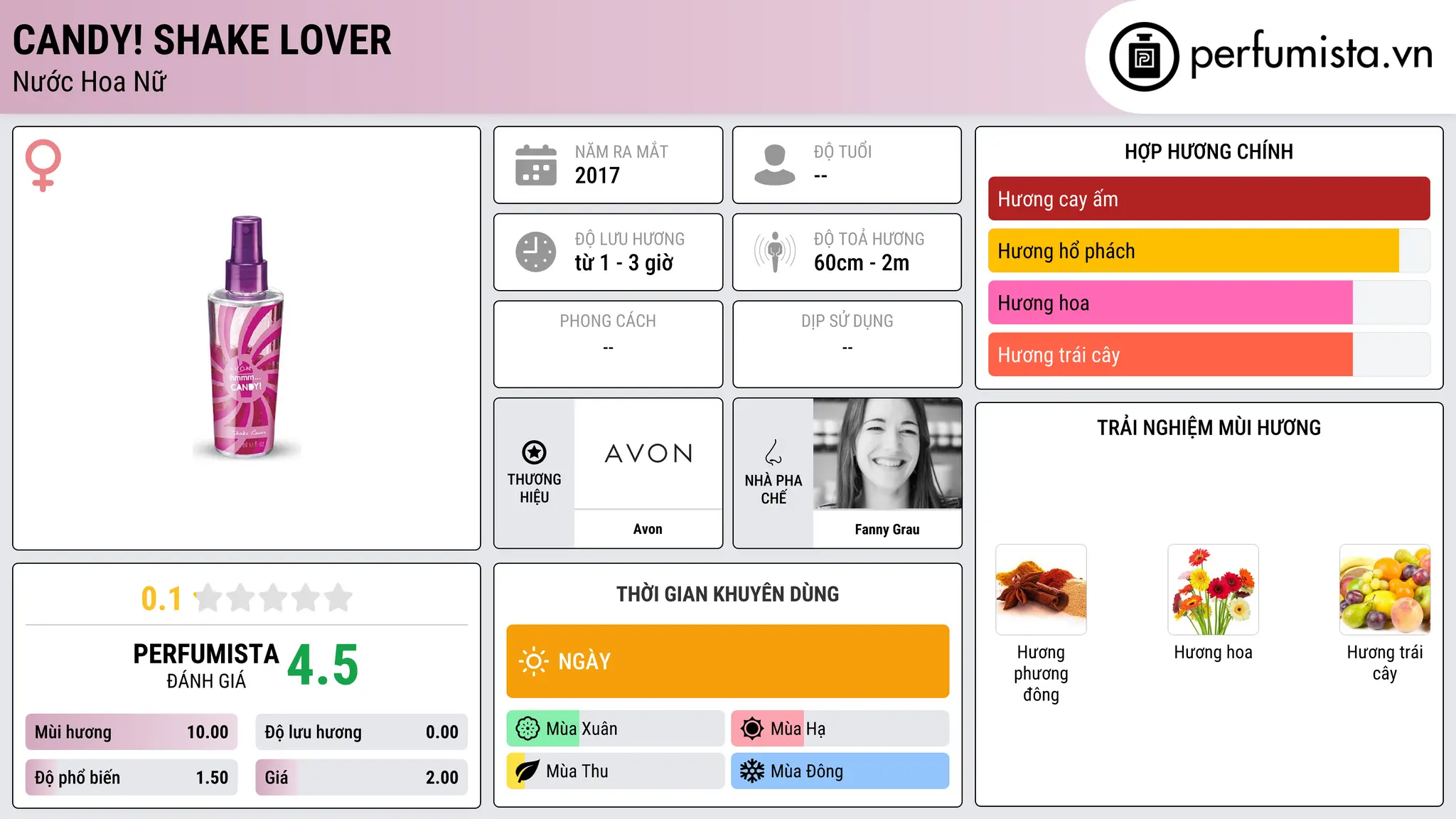Click the 'TRẢI NGHIỆM MÙI HƯƠNG' heading

pos(1209,427)
